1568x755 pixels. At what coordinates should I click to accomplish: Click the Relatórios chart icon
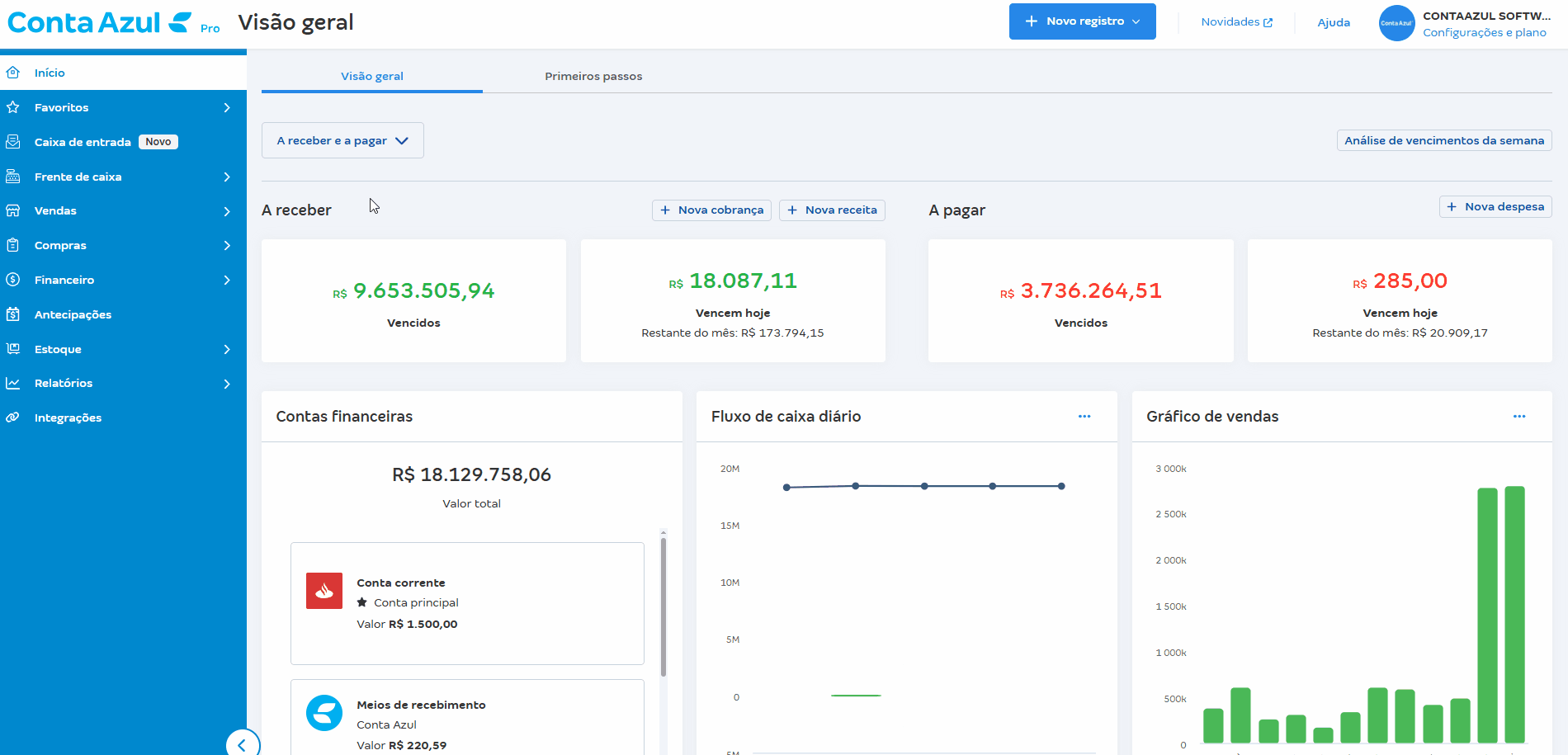13,383
